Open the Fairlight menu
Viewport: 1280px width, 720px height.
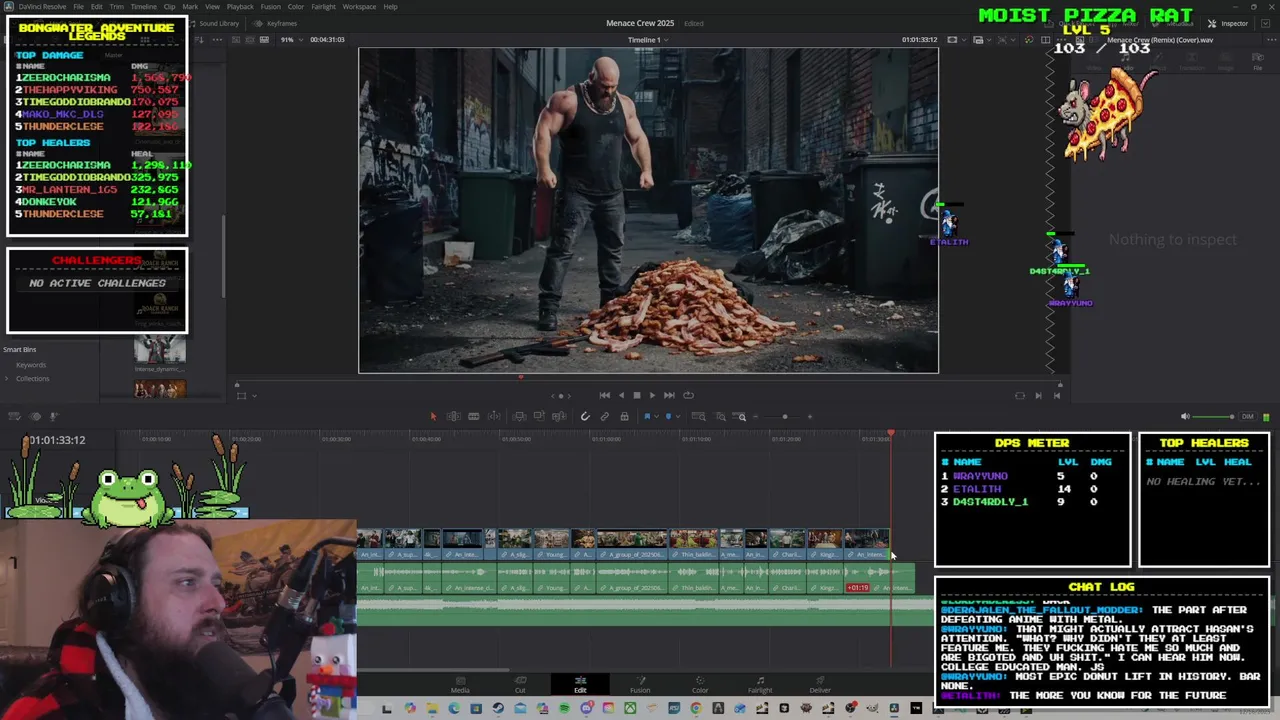coord(323,7)
